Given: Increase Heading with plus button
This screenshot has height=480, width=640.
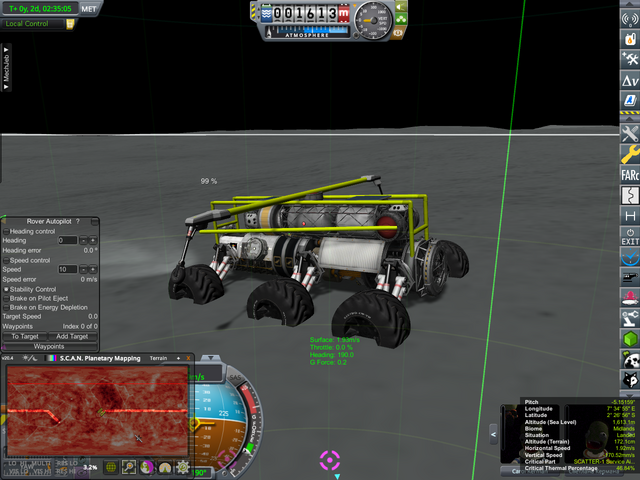Looking at the screenshot, I should 93,240.
